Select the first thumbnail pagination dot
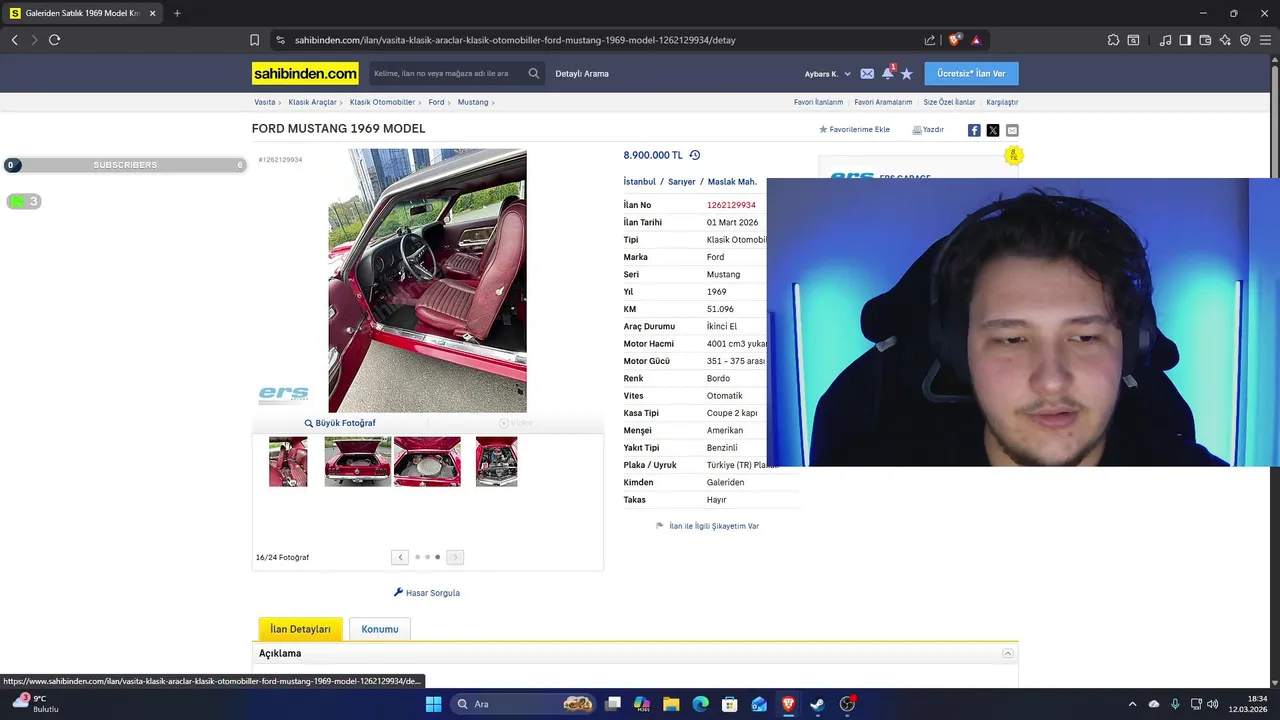The height and width of the screenshot is (720, 1280). coord(417,557)
